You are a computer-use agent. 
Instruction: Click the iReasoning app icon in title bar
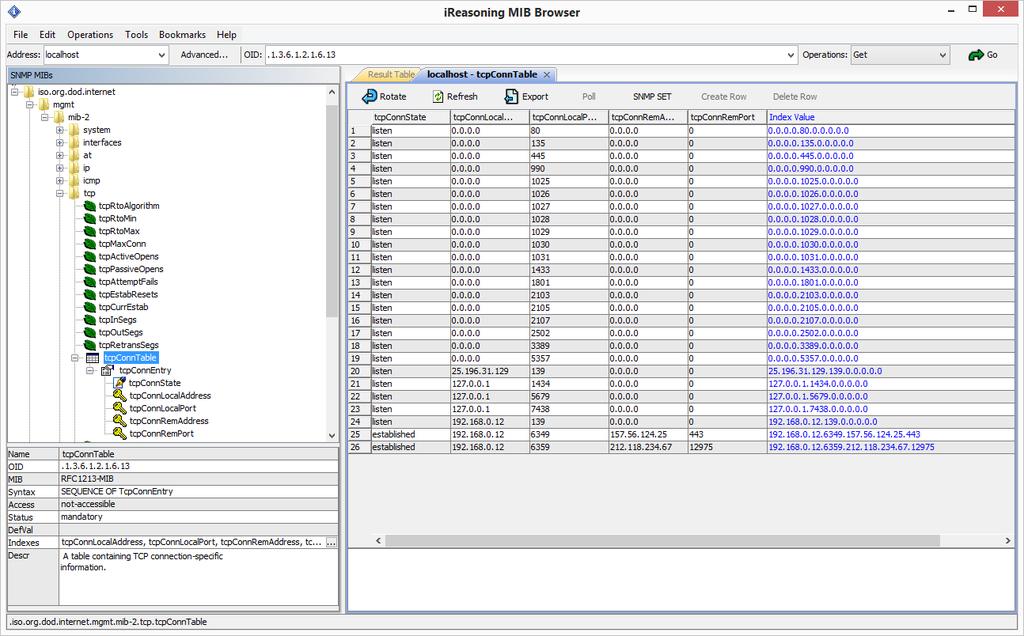click(14, 11)
